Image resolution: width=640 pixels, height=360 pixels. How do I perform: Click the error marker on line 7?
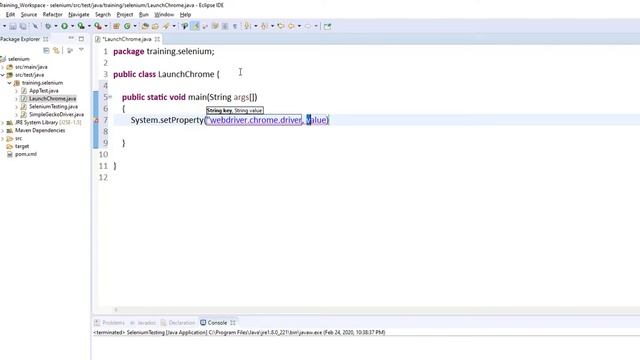point(96,120)
